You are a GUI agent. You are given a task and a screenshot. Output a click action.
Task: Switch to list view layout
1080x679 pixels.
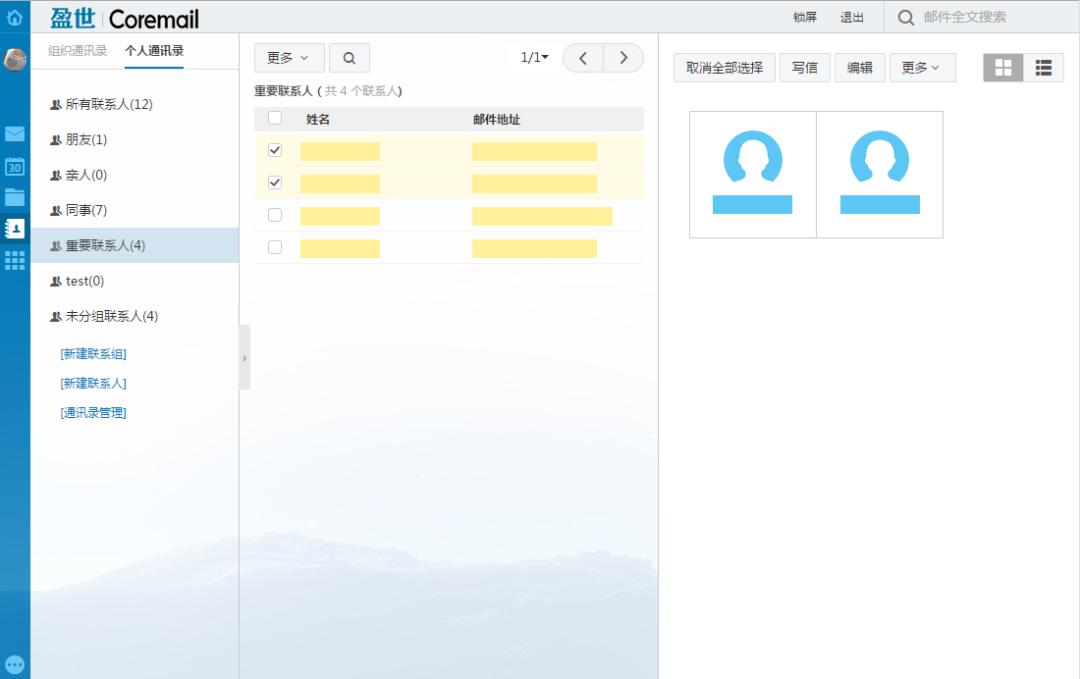click(x=1043, y=68)
